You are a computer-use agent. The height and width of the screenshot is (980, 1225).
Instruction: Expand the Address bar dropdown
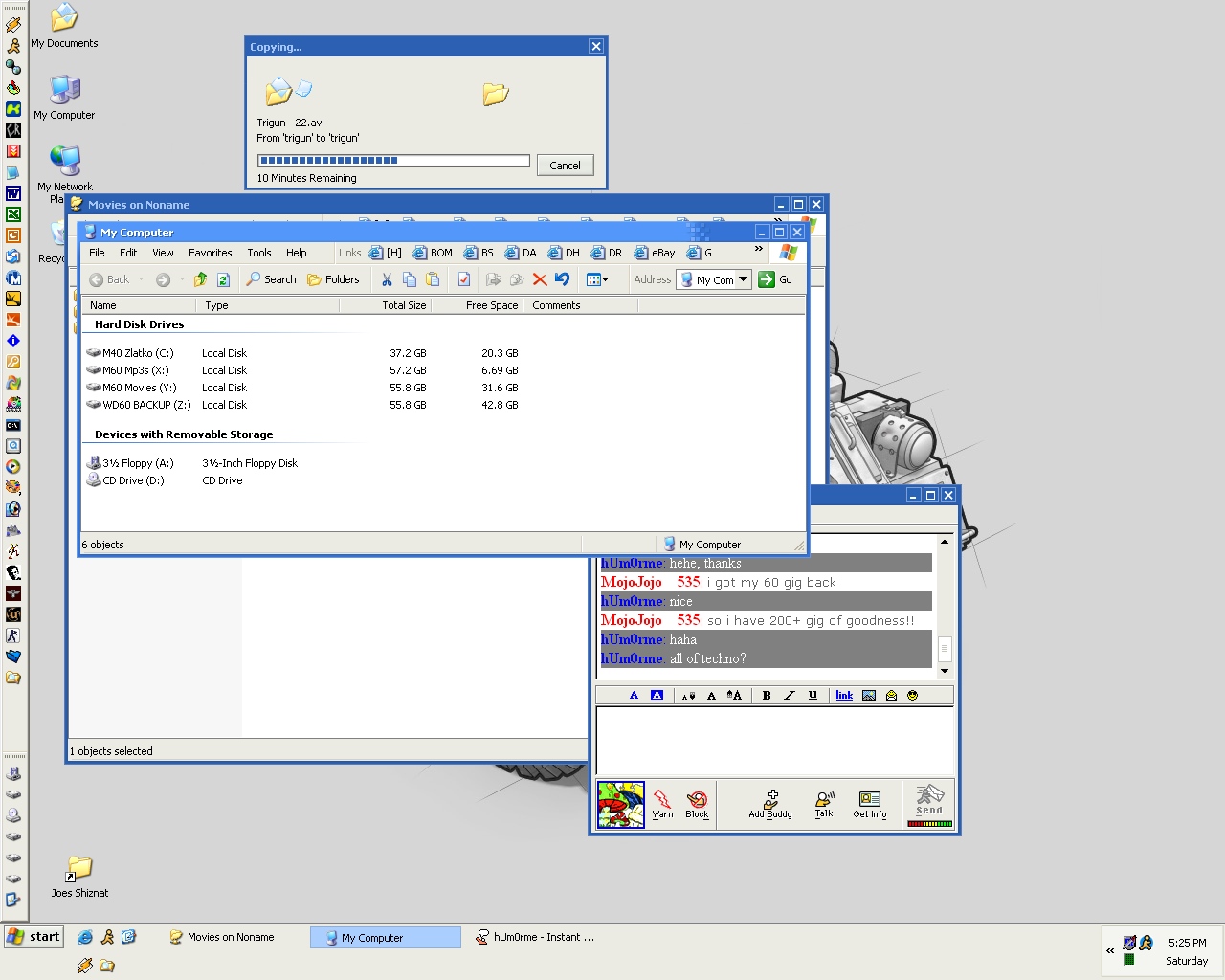743,279
